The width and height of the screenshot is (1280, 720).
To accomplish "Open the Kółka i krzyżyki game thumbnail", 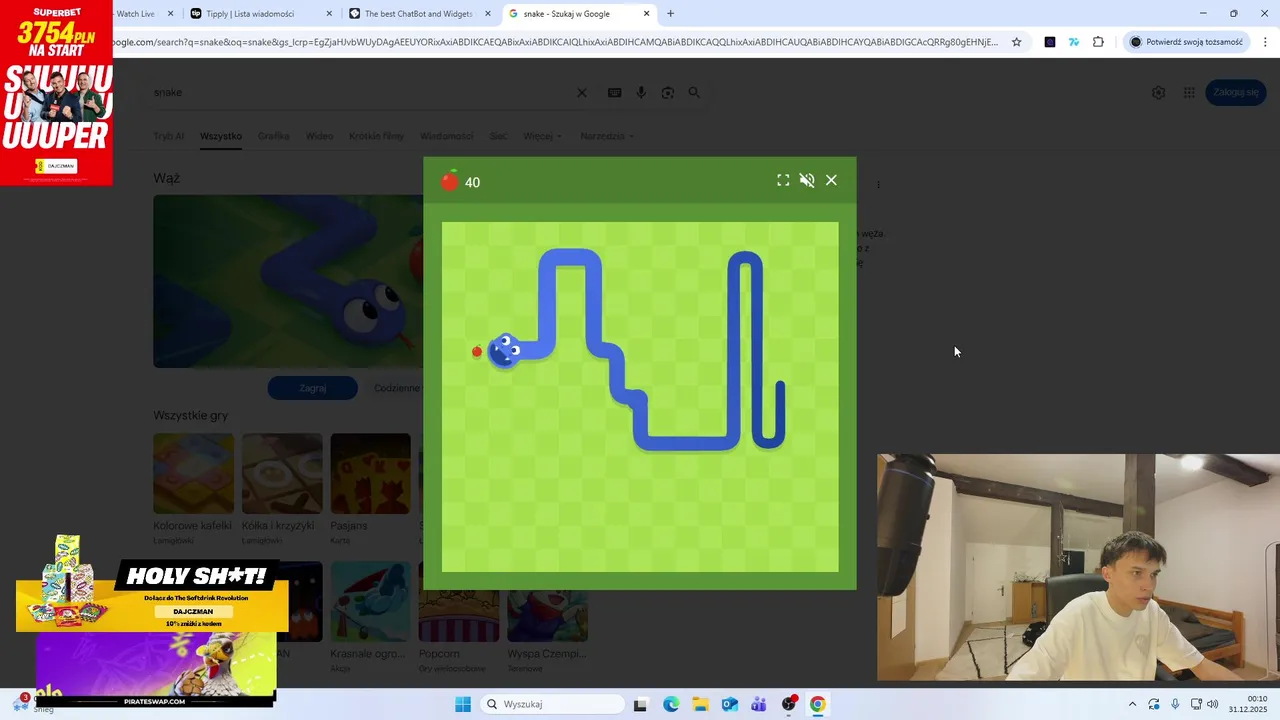I will 282,473.
